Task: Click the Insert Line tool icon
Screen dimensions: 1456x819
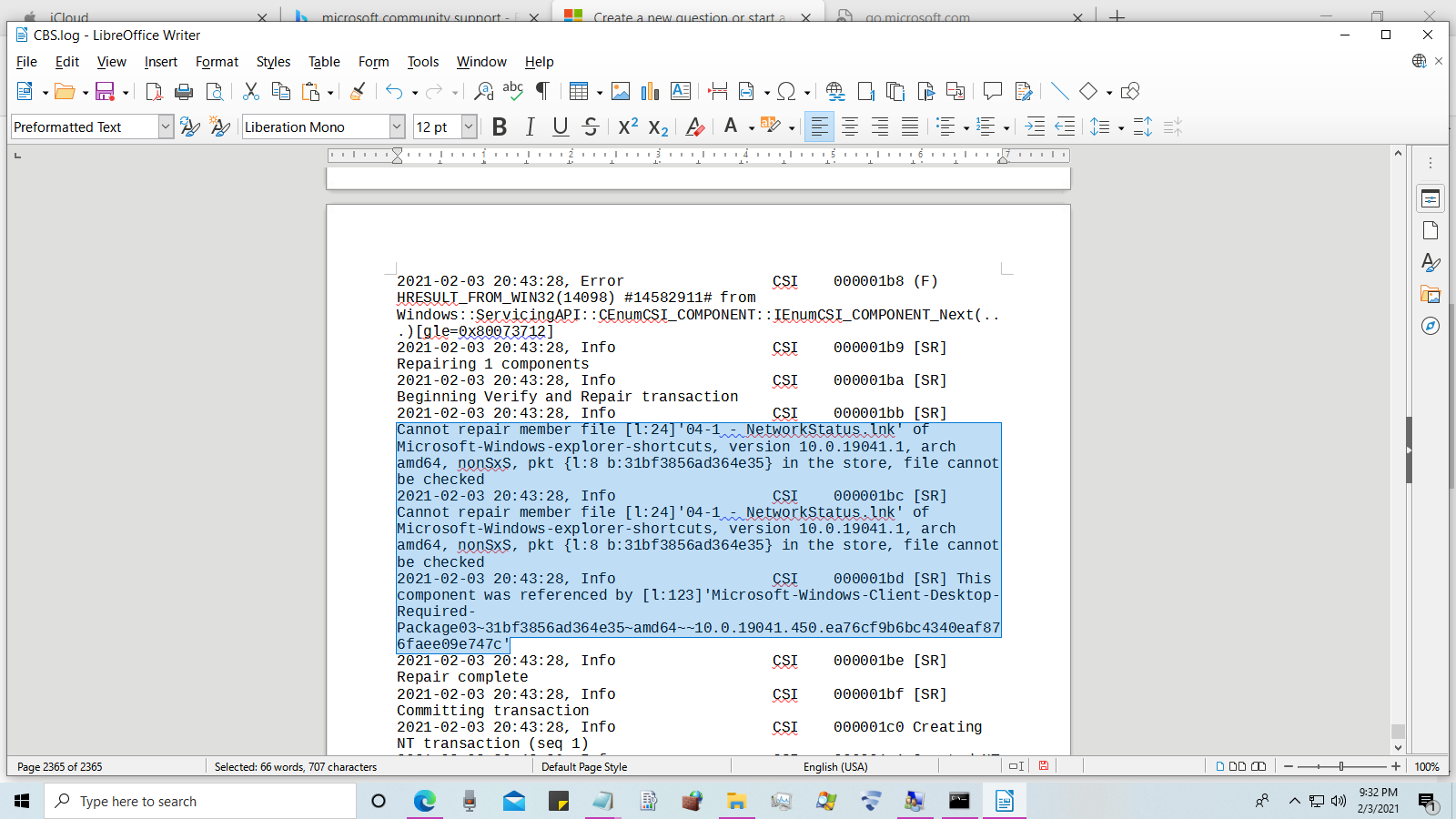Action: click(x=1059, y=91)
